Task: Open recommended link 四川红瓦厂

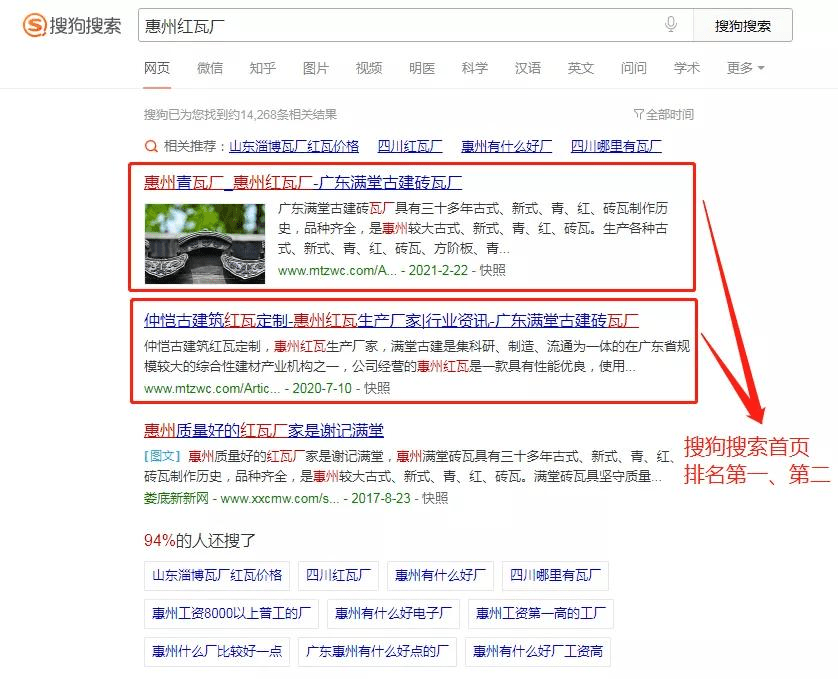Action: [410, 146]
